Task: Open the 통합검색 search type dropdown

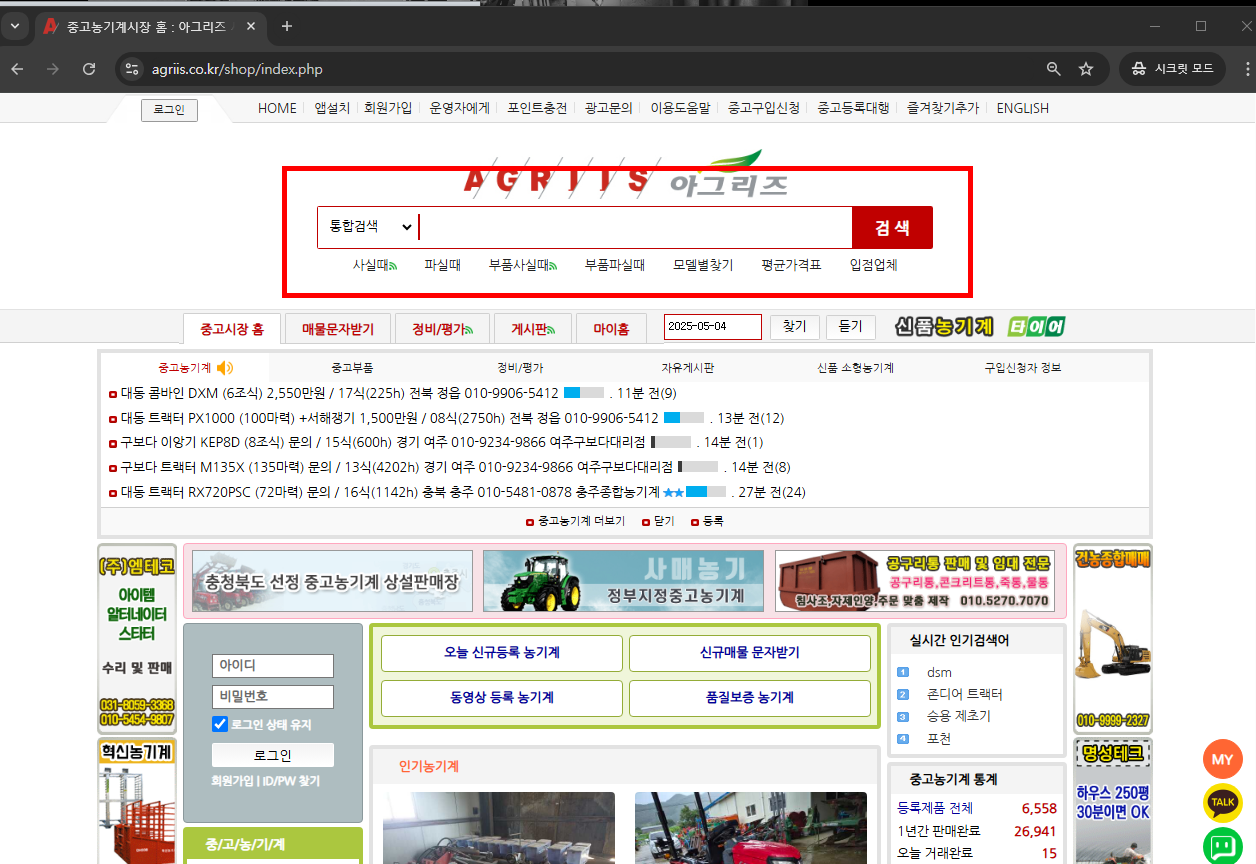Action: tap(368, 227)
